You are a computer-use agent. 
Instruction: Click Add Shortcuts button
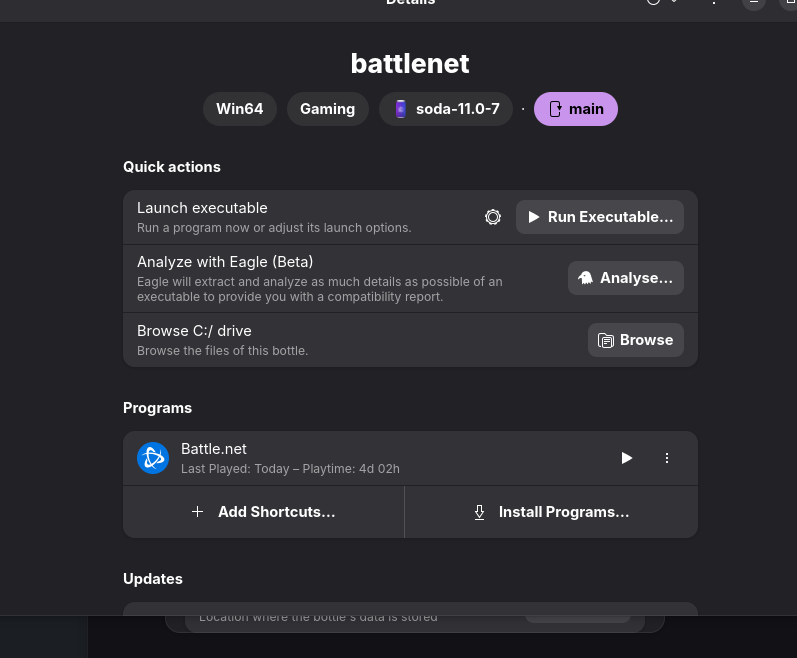click(x=264, y=512)
